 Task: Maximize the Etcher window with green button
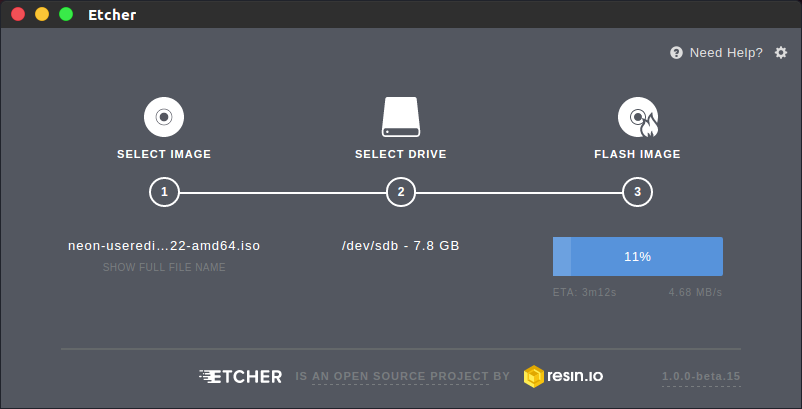click(x=66, y=14)
